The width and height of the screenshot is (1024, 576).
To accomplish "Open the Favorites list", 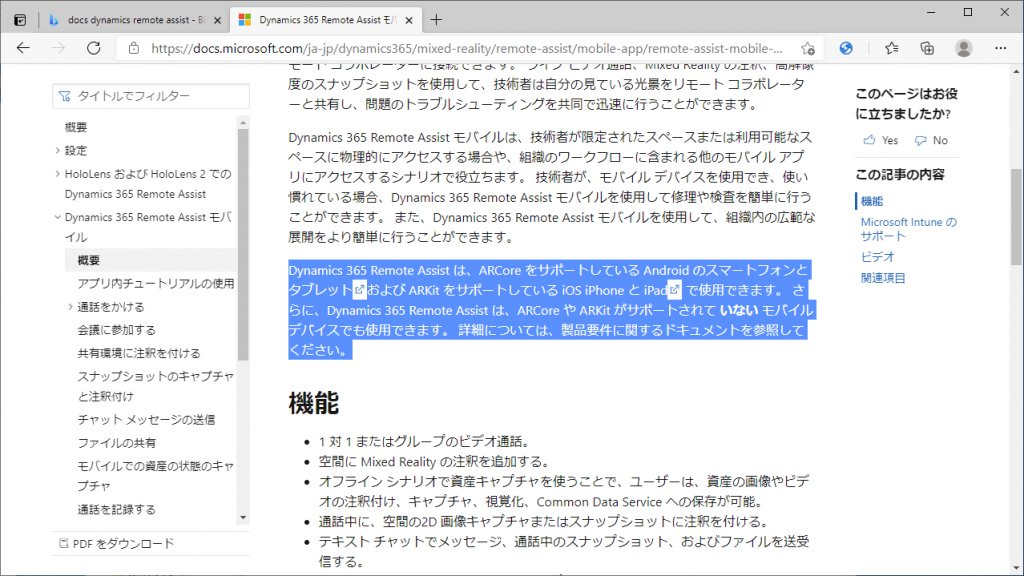I will click(x=891, y=48).
